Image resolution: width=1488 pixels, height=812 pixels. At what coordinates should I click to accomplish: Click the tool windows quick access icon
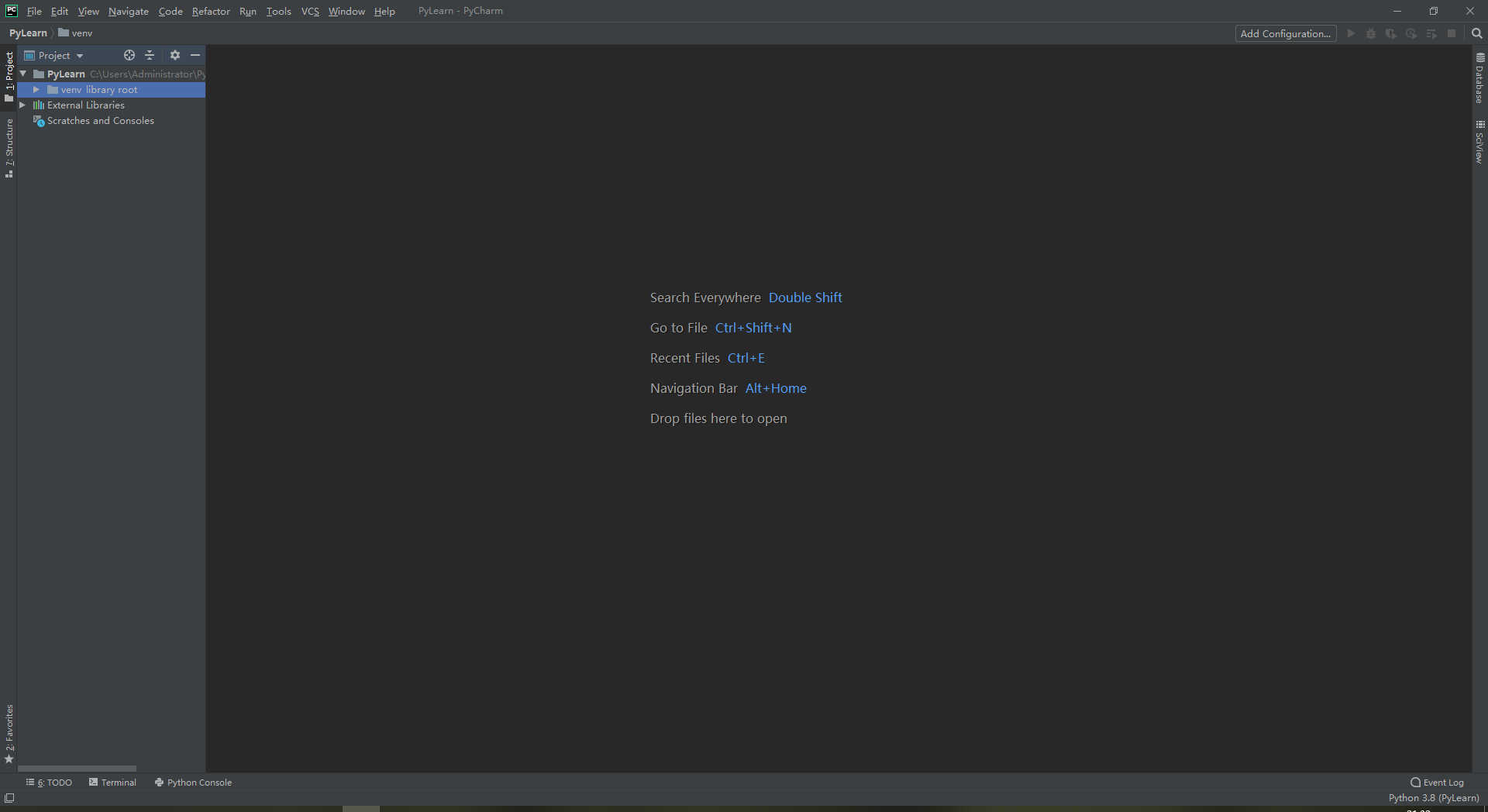9,798
